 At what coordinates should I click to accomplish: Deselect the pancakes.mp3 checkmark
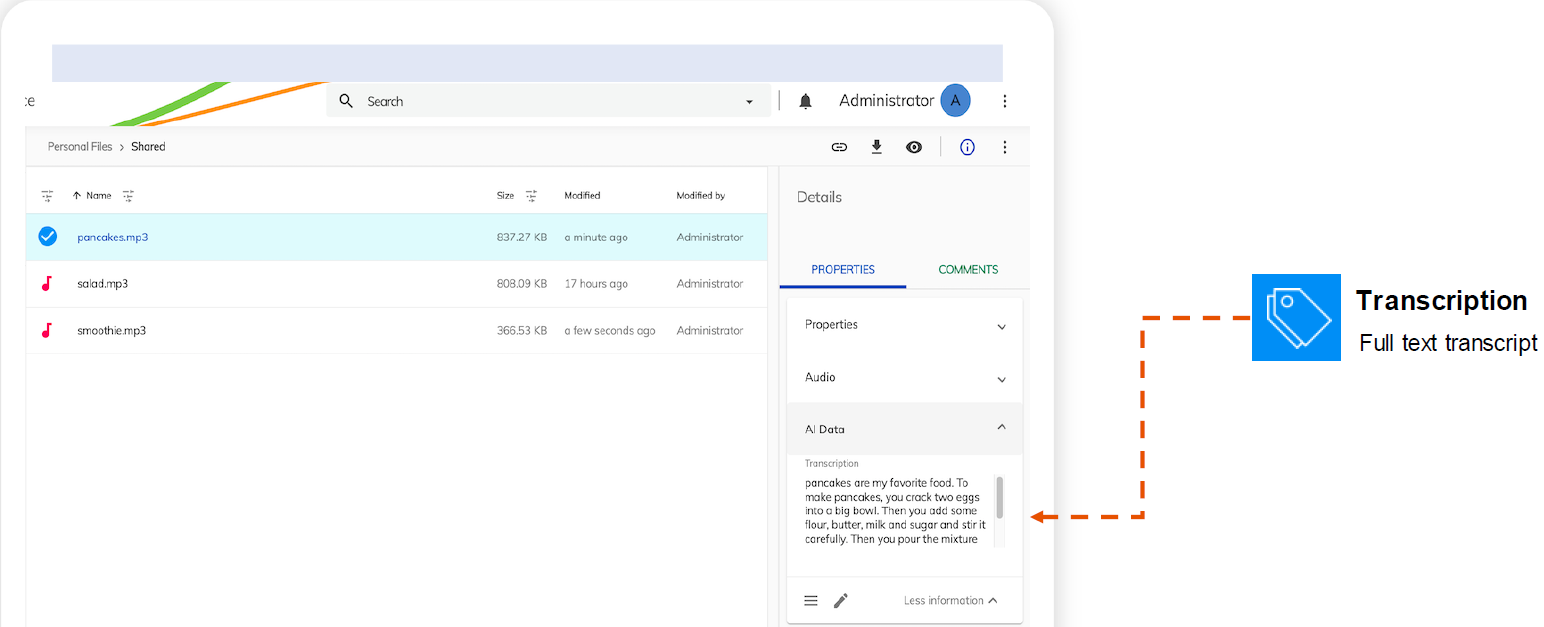47,237
